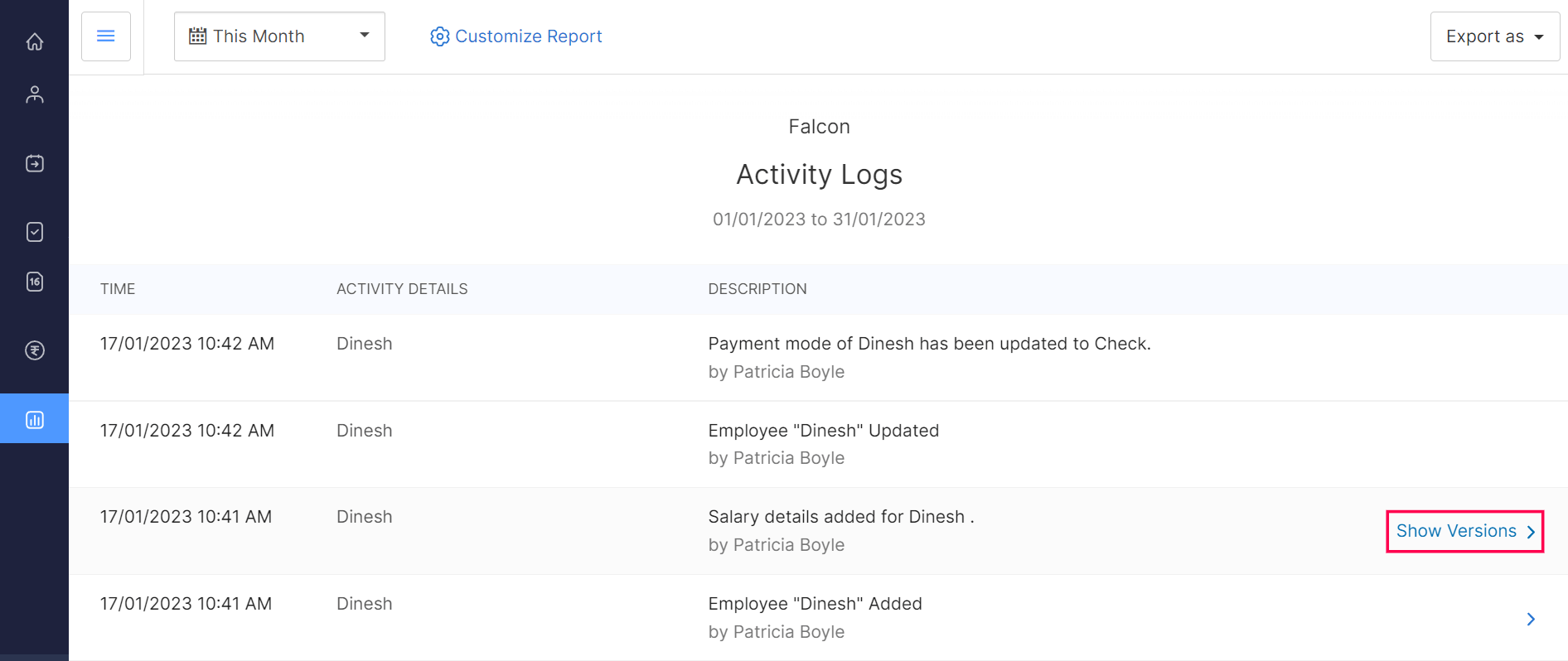Open the Approvals checkmark icon in sidebar

click(x=34, y=232)
